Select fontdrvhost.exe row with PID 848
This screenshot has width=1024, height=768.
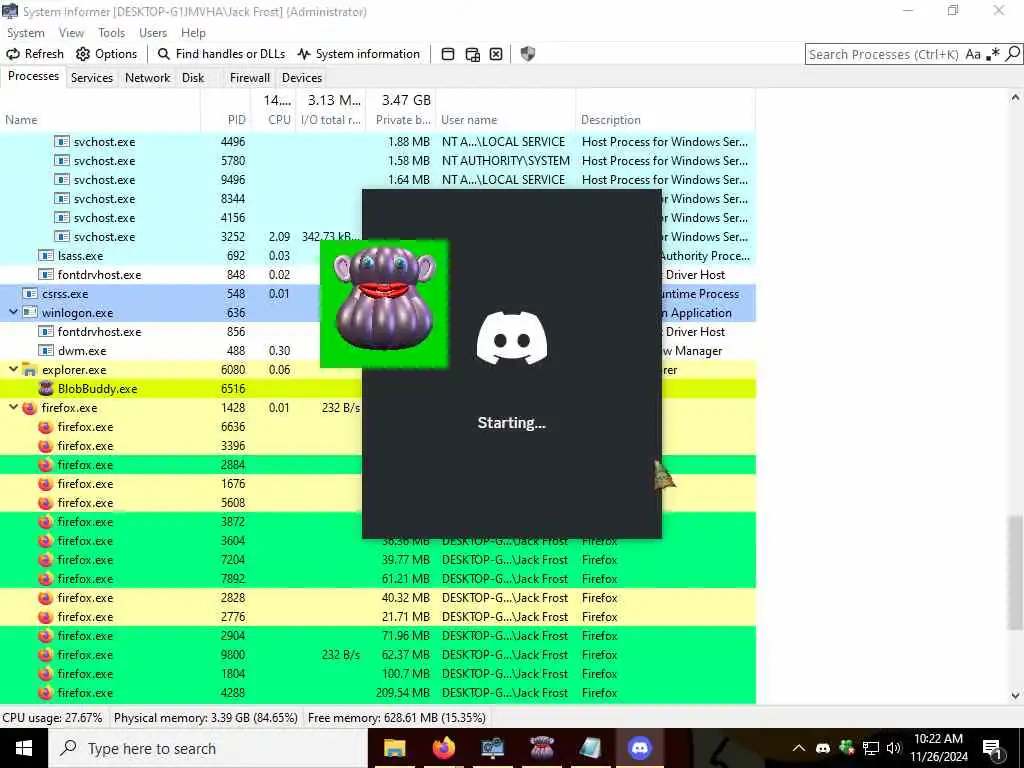[x=377, y=275]
